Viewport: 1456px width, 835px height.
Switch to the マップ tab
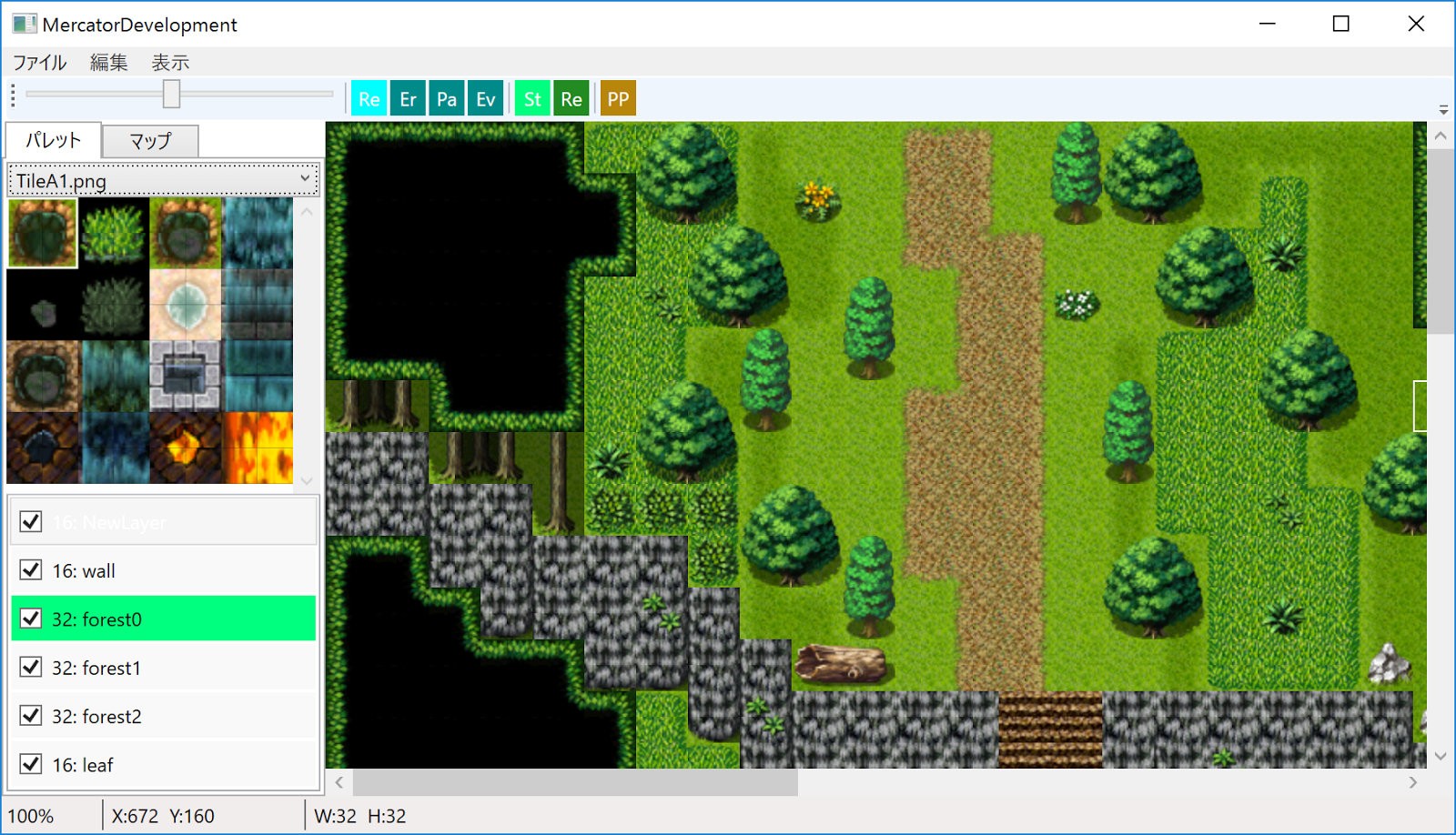[150, 141]
